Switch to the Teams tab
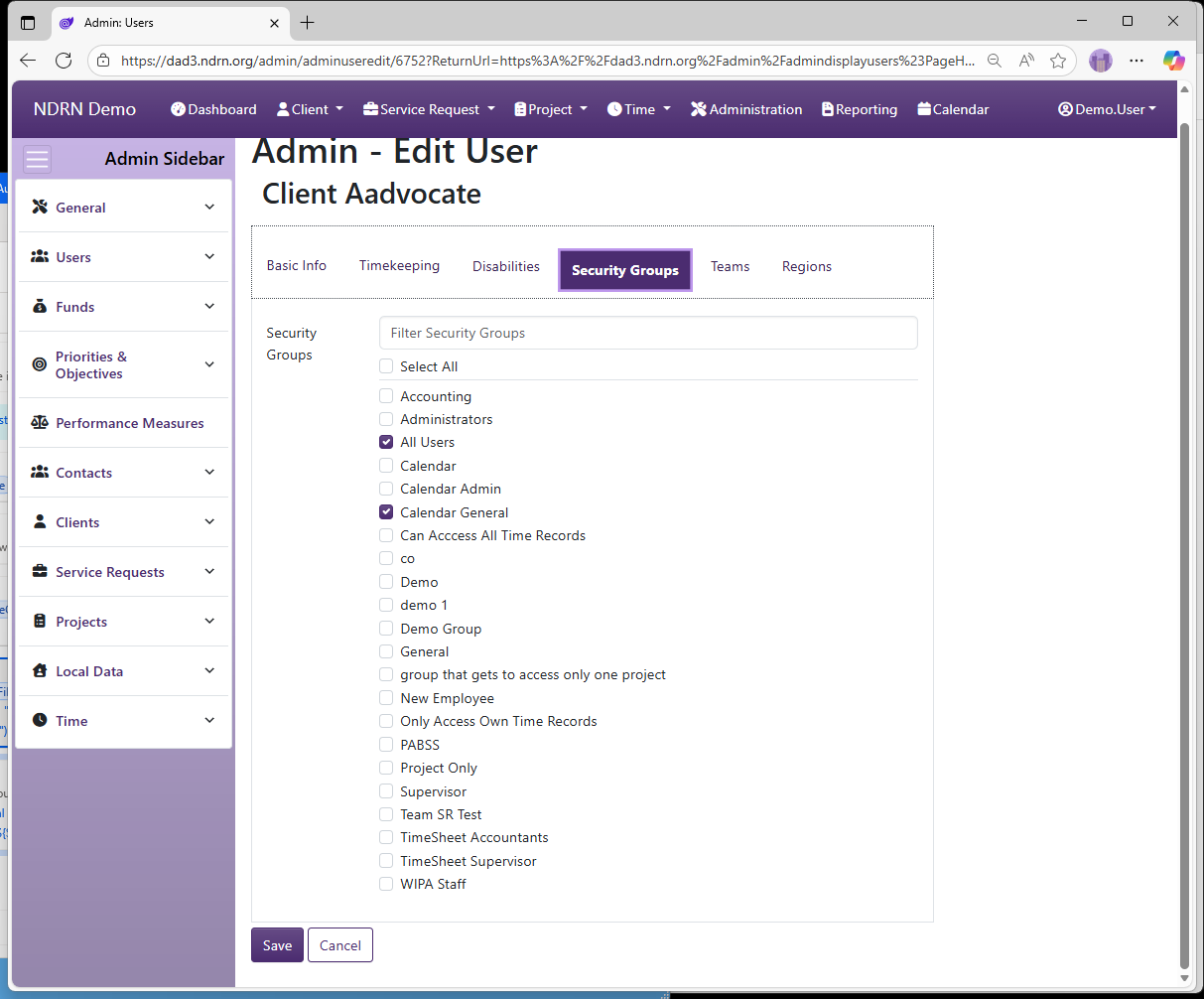This screenshot has width=1204, height=999. coord(731,266)
